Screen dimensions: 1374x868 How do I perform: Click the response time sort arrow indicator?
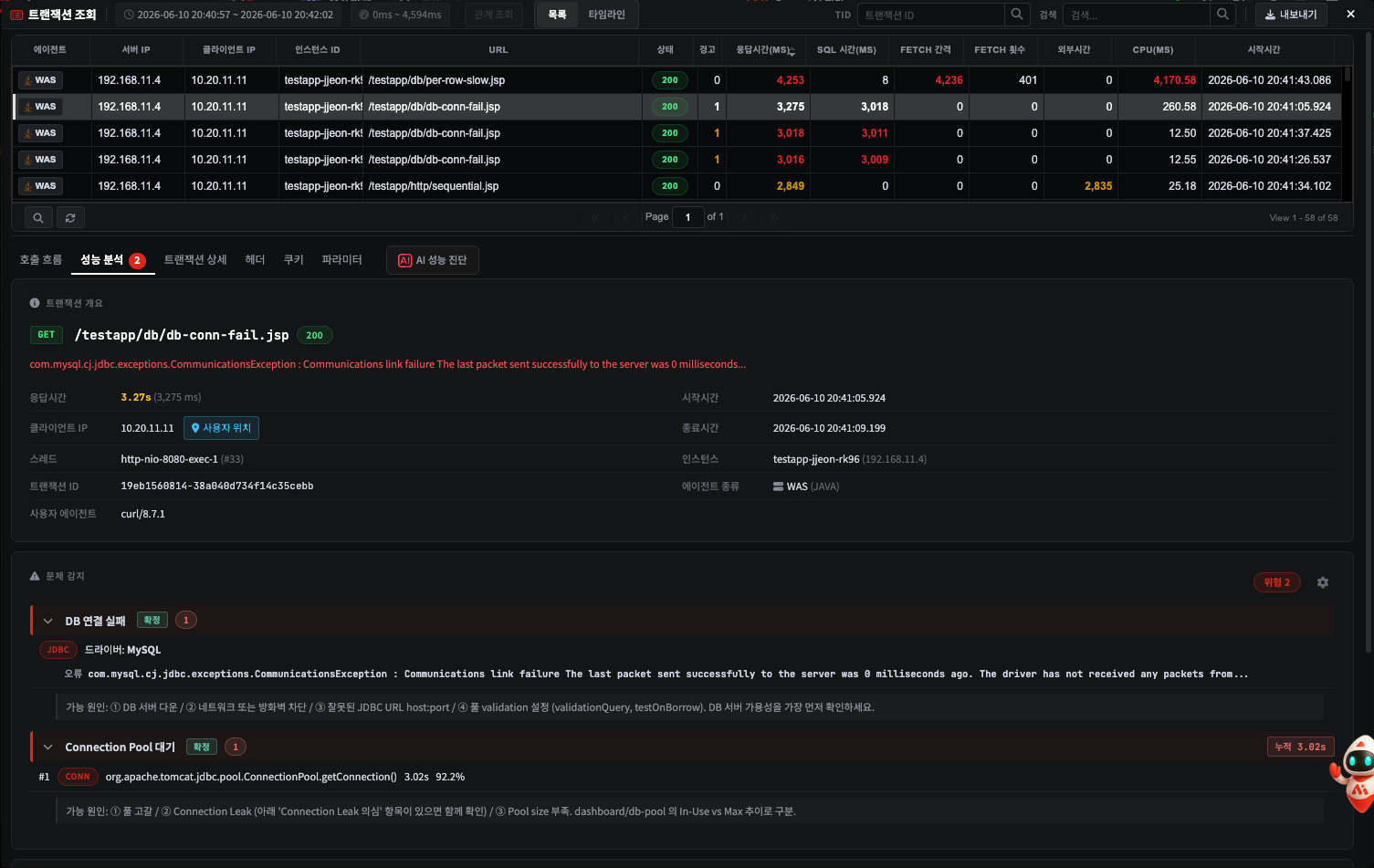coord(792,52)
